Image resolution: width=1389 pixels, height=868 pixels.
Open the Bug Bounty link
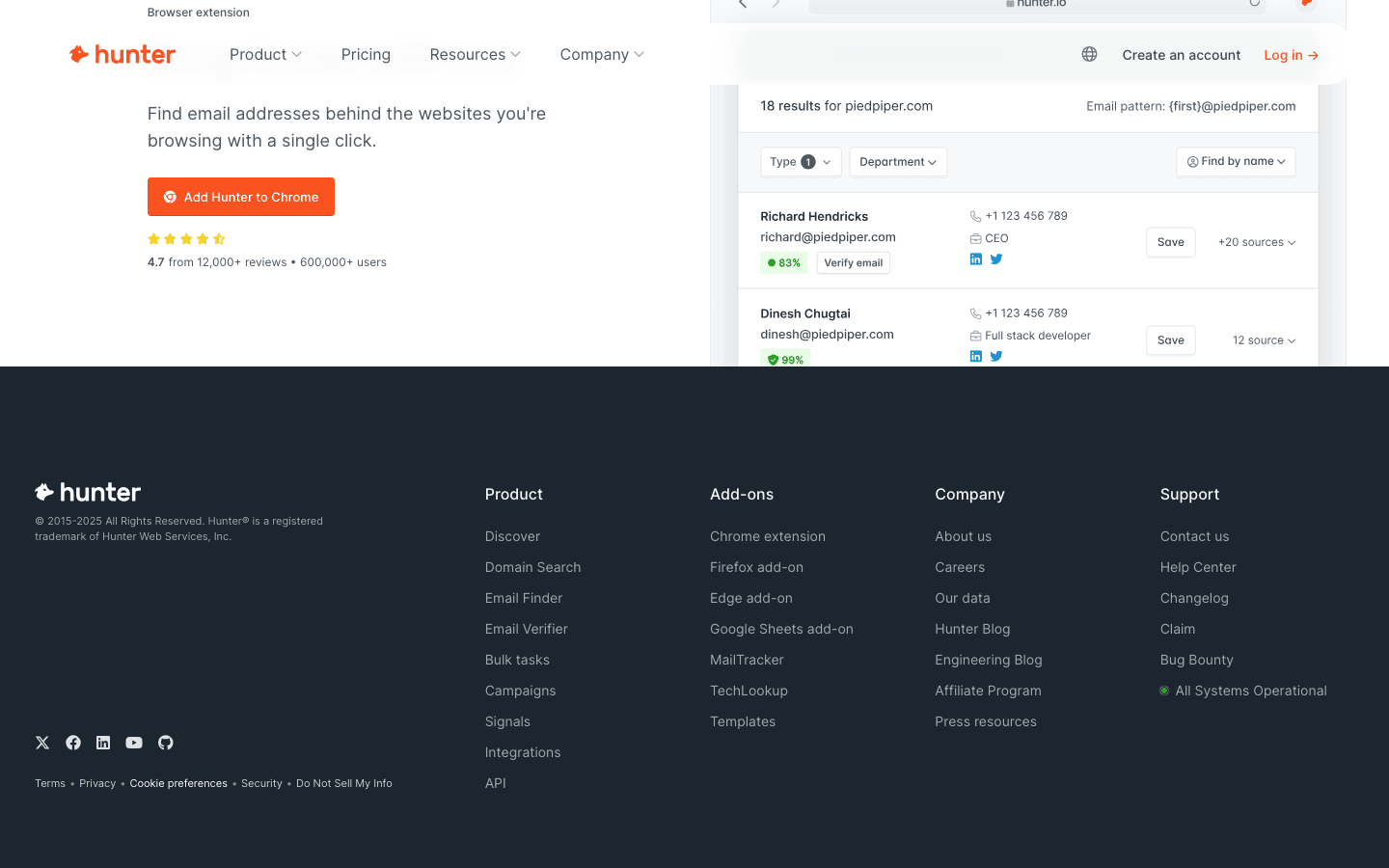1196,660
